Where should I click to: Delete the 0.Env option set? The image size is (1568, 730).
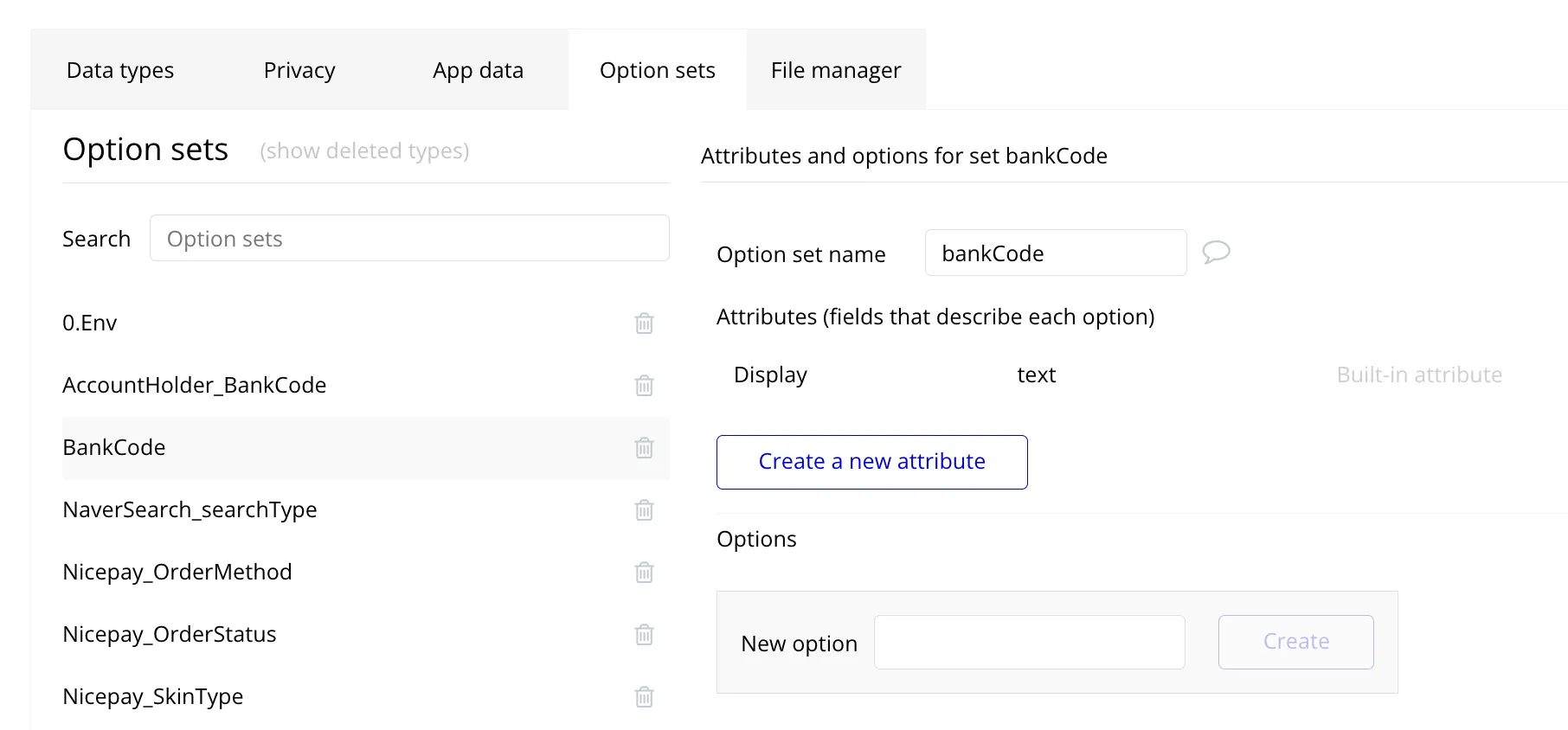pos(644,323)
